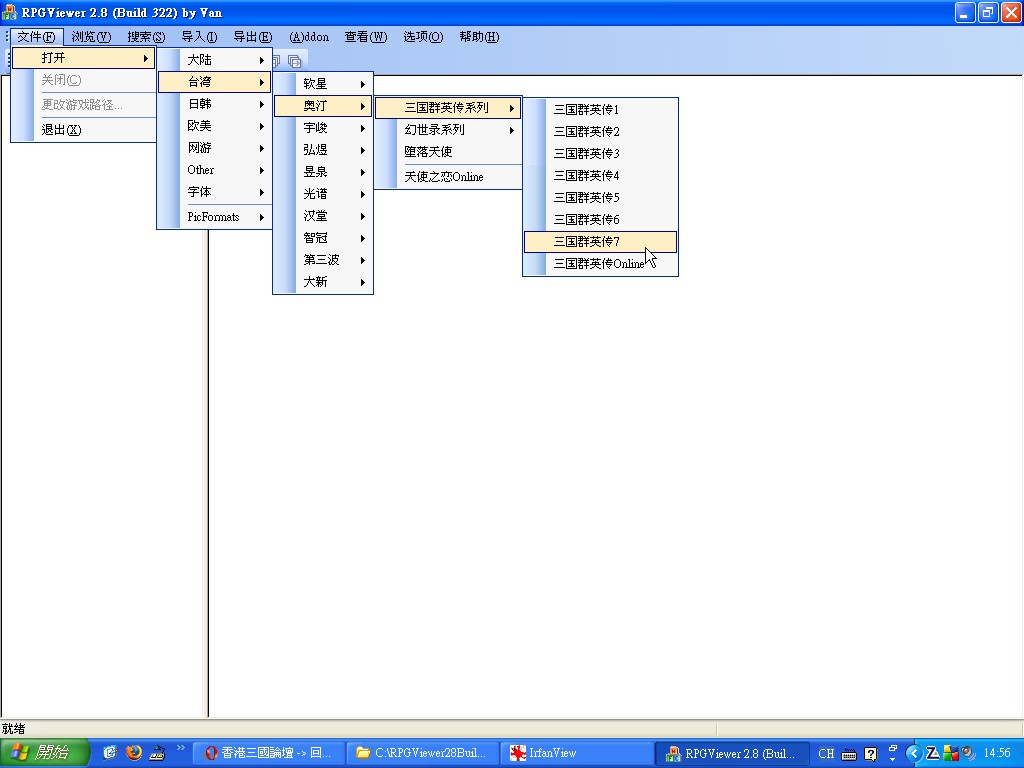Expand the 奥汀 publisher submenu
This screenshot has width=1024, height=768.
click(323, 106)
